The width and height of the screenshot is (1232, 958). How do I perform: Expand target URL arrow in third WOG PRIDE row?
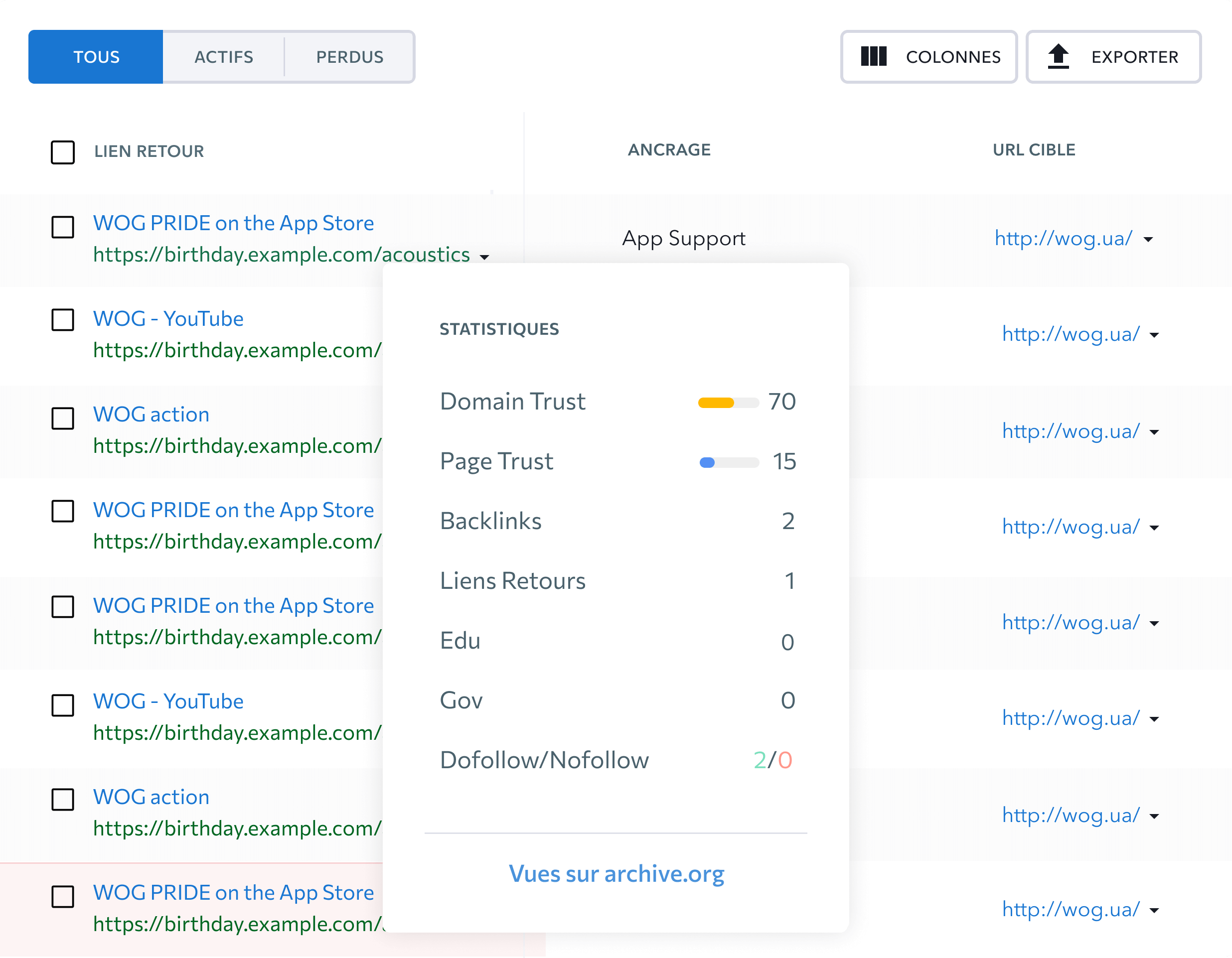[x=1154, y=624]
